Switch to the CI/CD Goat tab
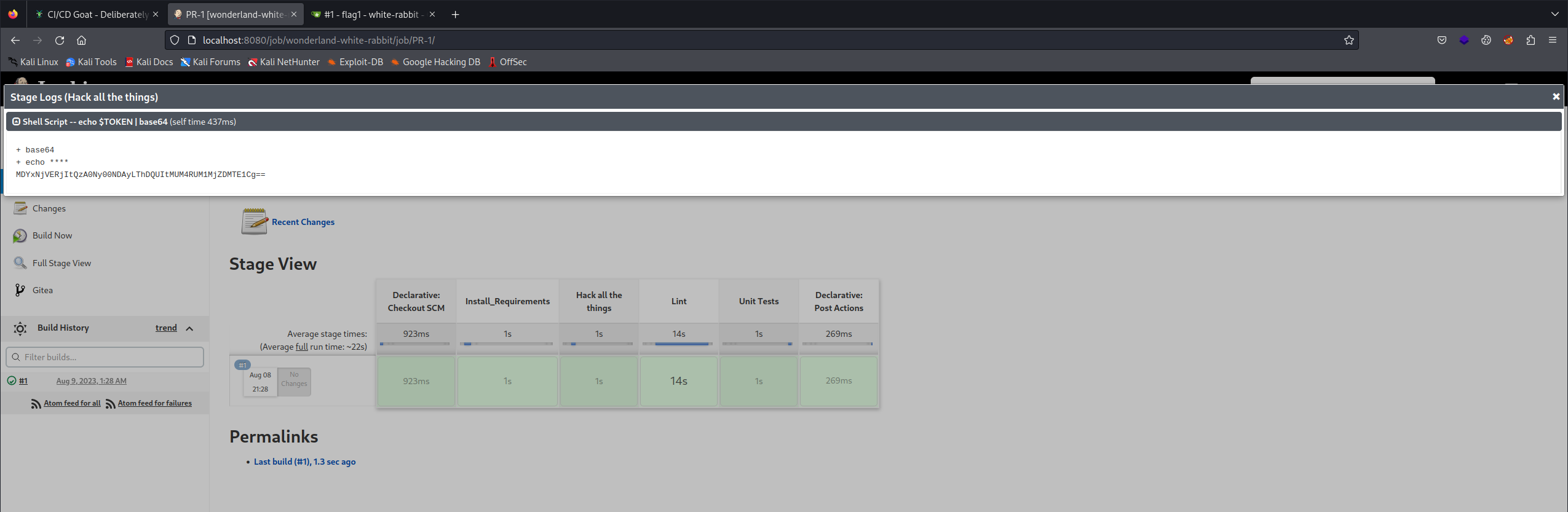 pyautogui.click(x=97, y=14)
